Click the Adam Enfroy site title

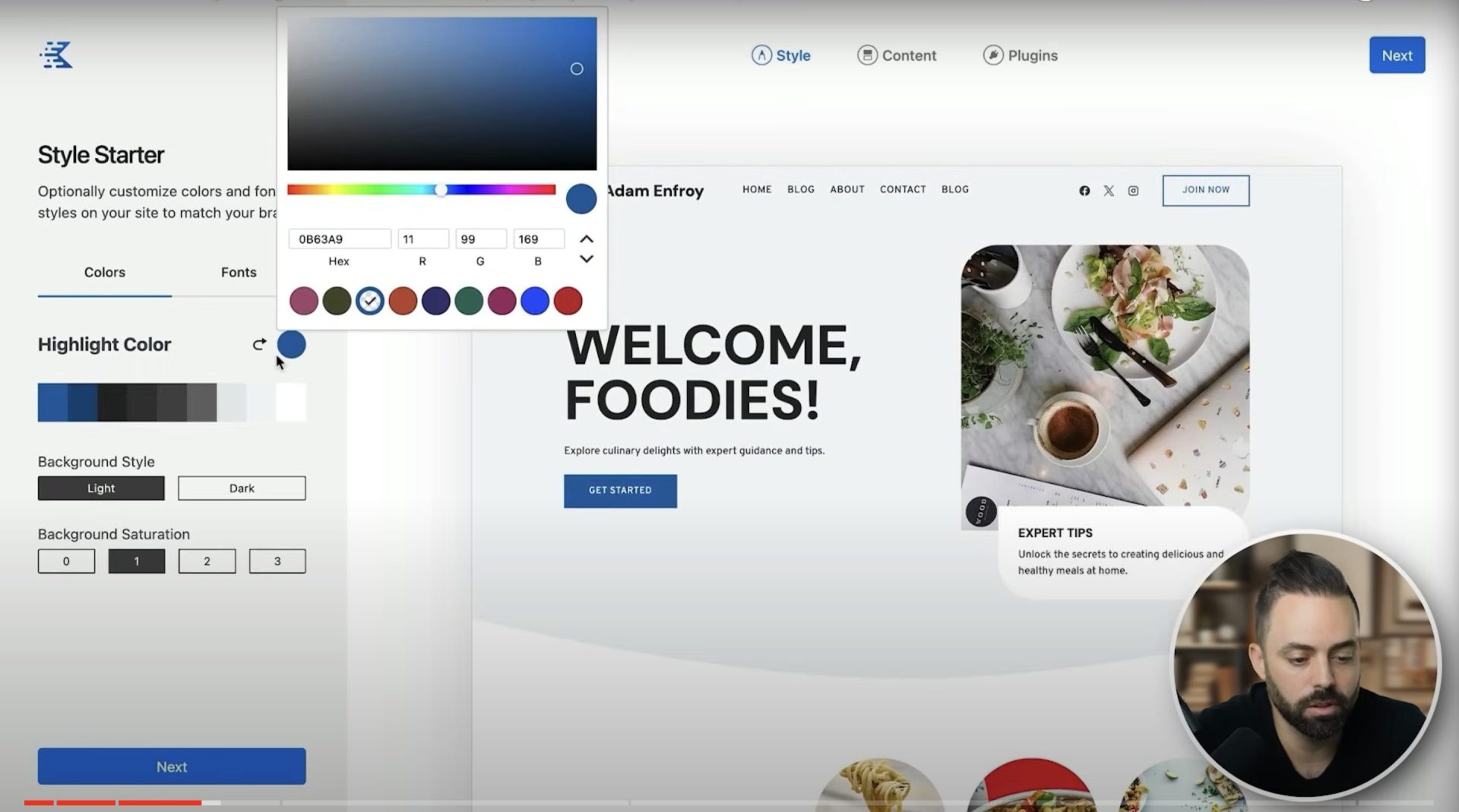[x=655, y=191]
